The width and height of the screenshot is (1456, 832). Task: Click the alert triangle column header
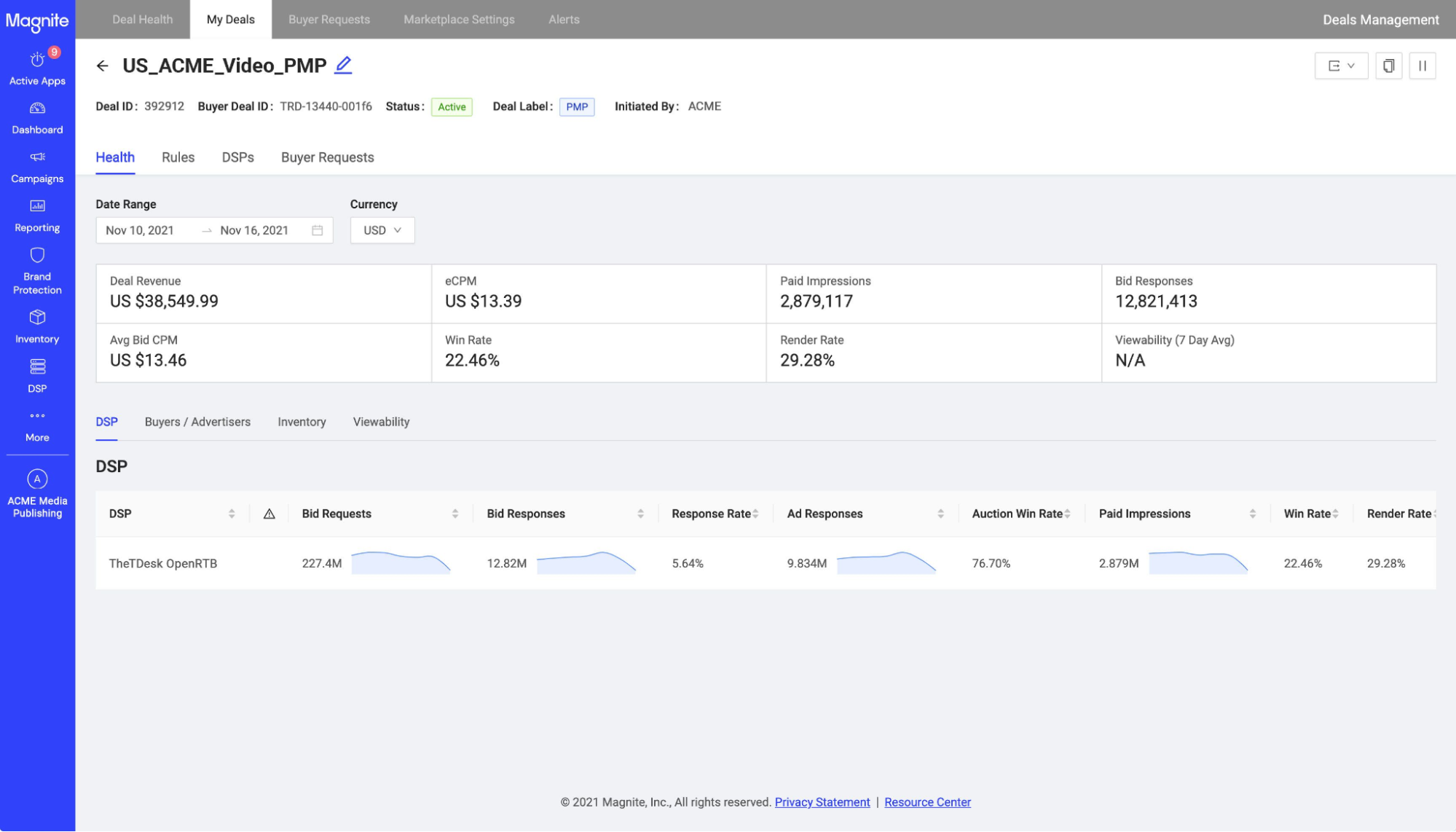pyautogui.click(x=269, y=514)
